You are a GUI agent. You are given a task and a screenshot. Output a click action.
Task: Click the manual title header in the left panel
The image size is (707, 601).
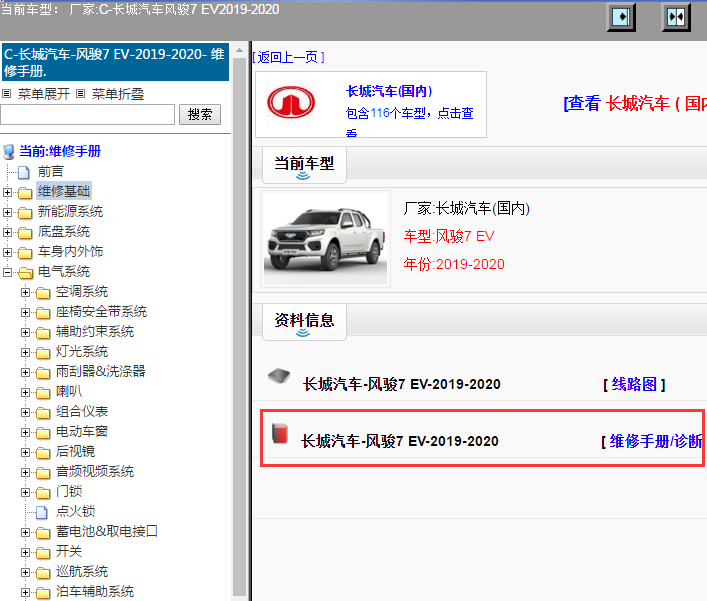(115, 62)
